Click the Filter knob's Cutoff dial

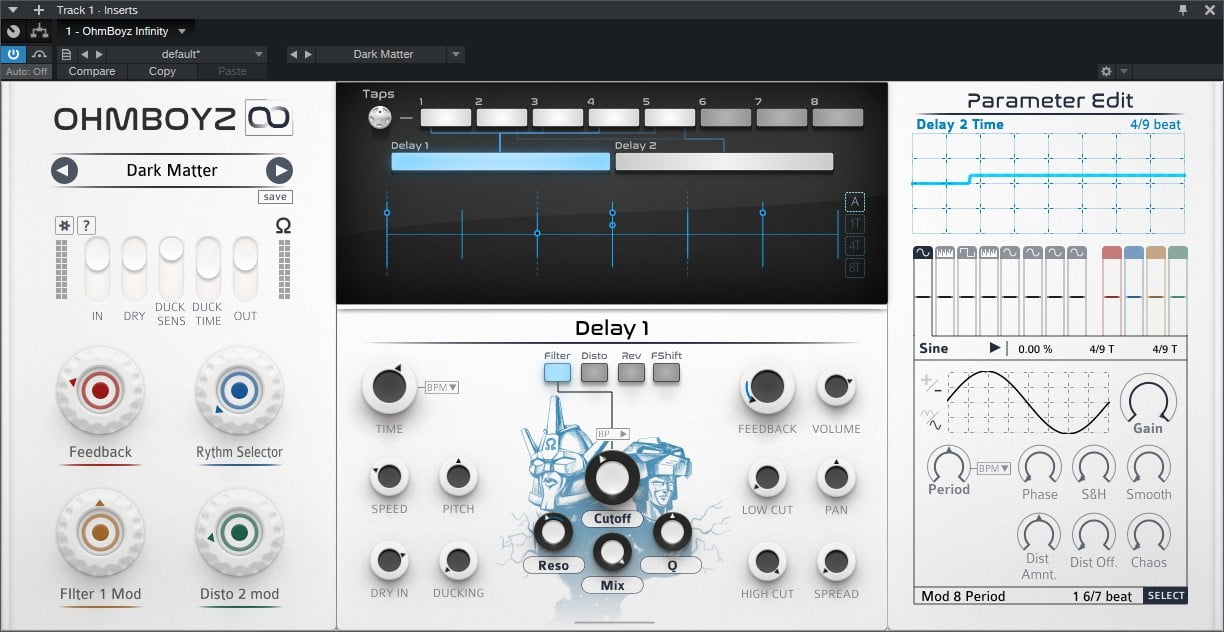612,477
